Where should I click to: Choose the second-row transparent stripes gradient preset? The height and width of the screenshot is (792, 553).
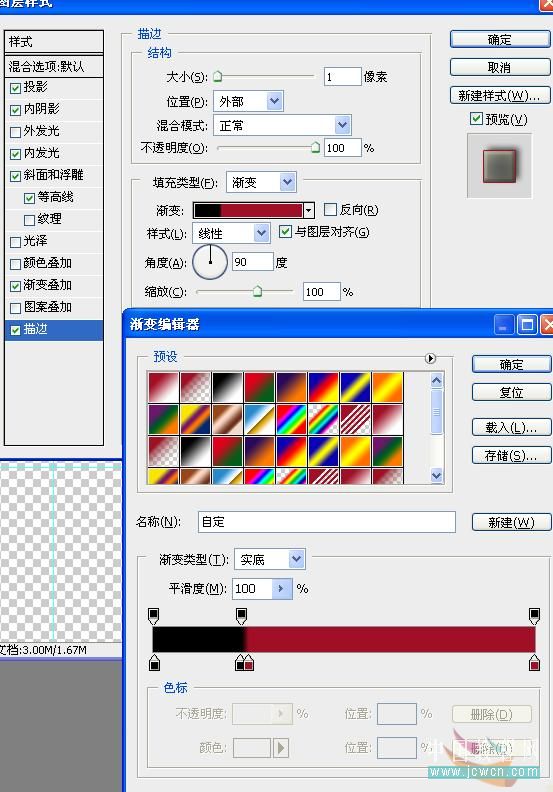coord(356,419)
